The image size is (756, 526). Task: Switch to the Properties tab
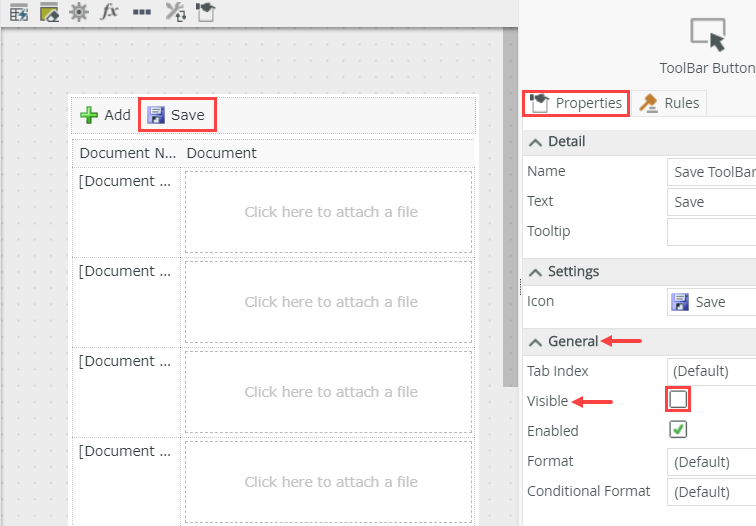[x=576, y=103]
